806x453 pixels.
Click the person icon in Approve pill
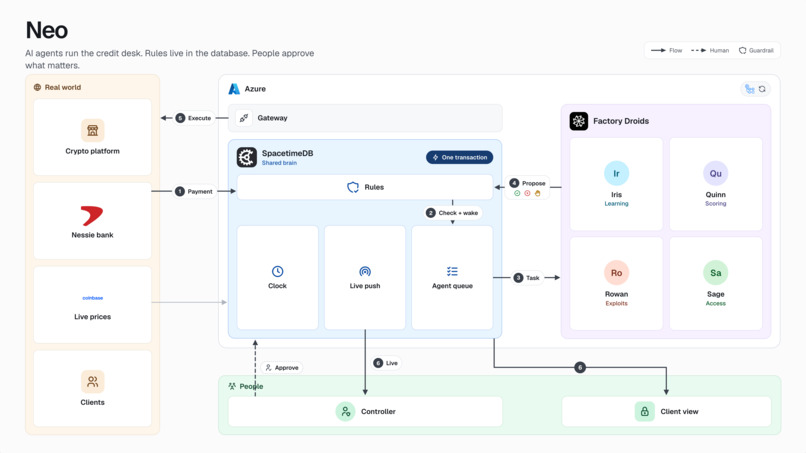pos(268,368)
